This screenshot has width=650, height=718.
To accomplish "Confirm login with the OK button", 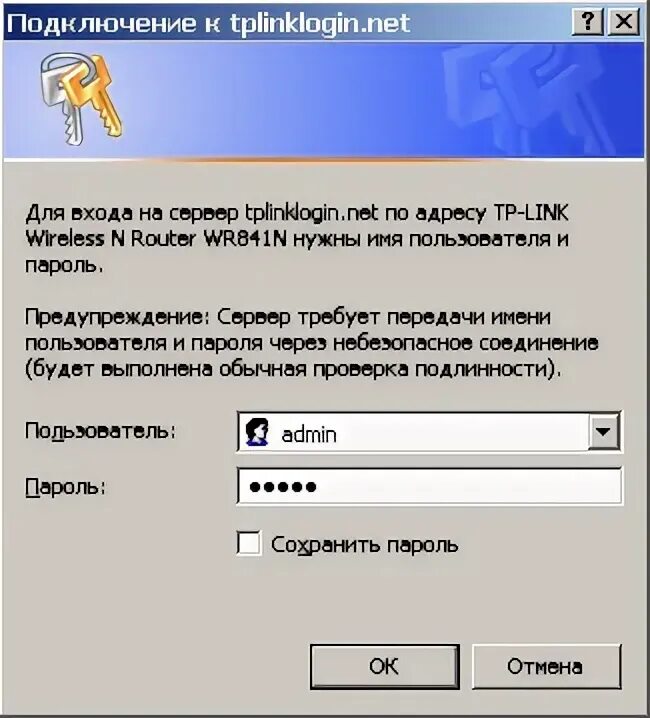I will click(x=384, y=666).
